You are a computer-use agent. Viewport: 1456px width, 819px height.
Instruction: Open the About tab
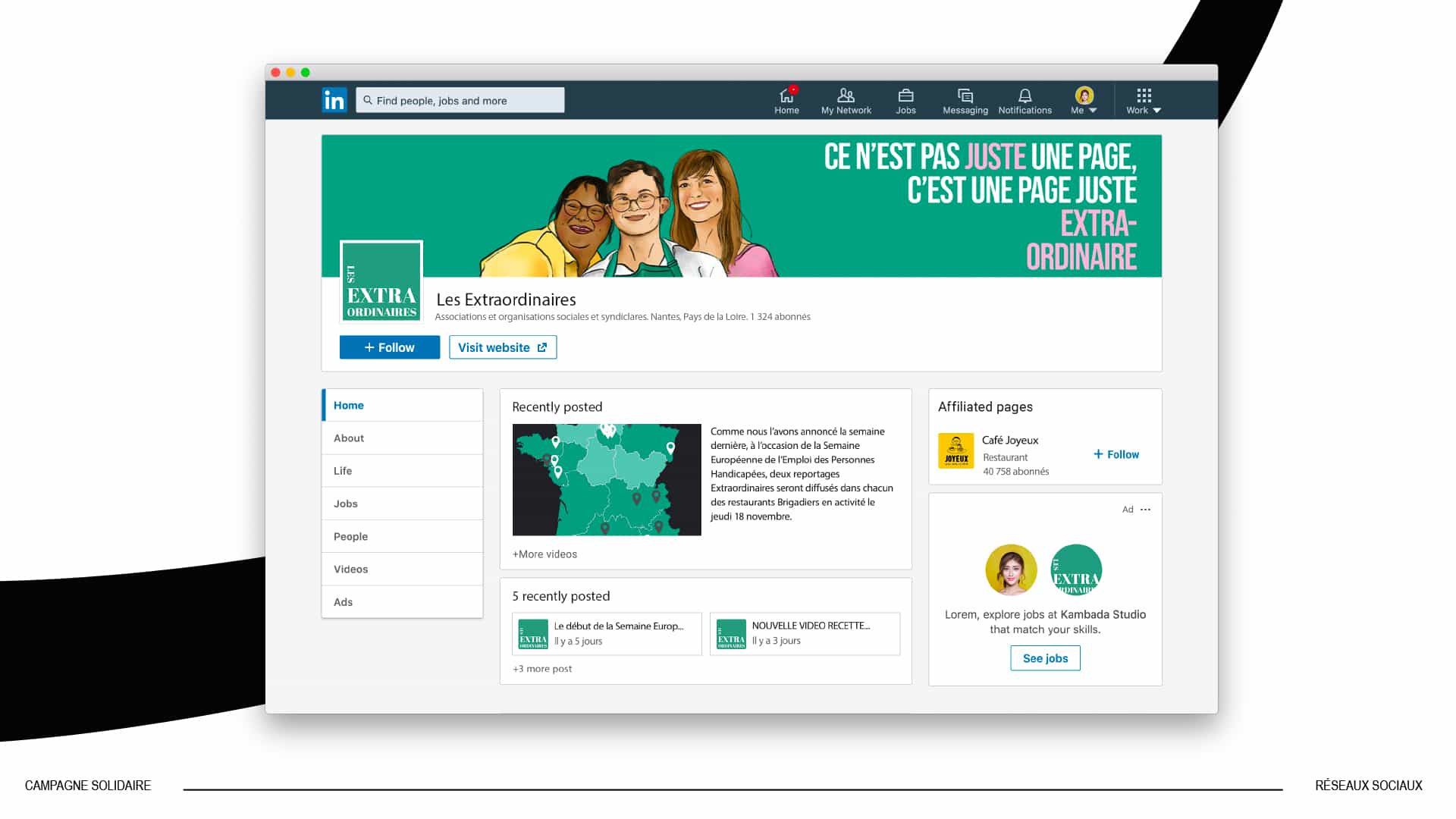click(403, 438)
